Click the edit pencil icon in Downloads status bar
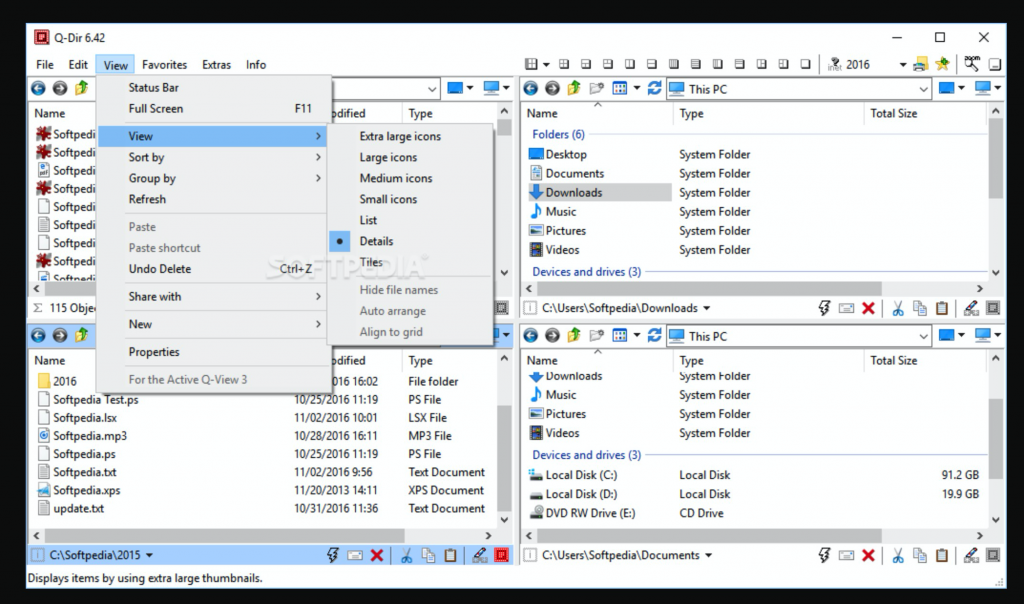The height and width of the screenshot is (604, 1024). coord(971,308)
